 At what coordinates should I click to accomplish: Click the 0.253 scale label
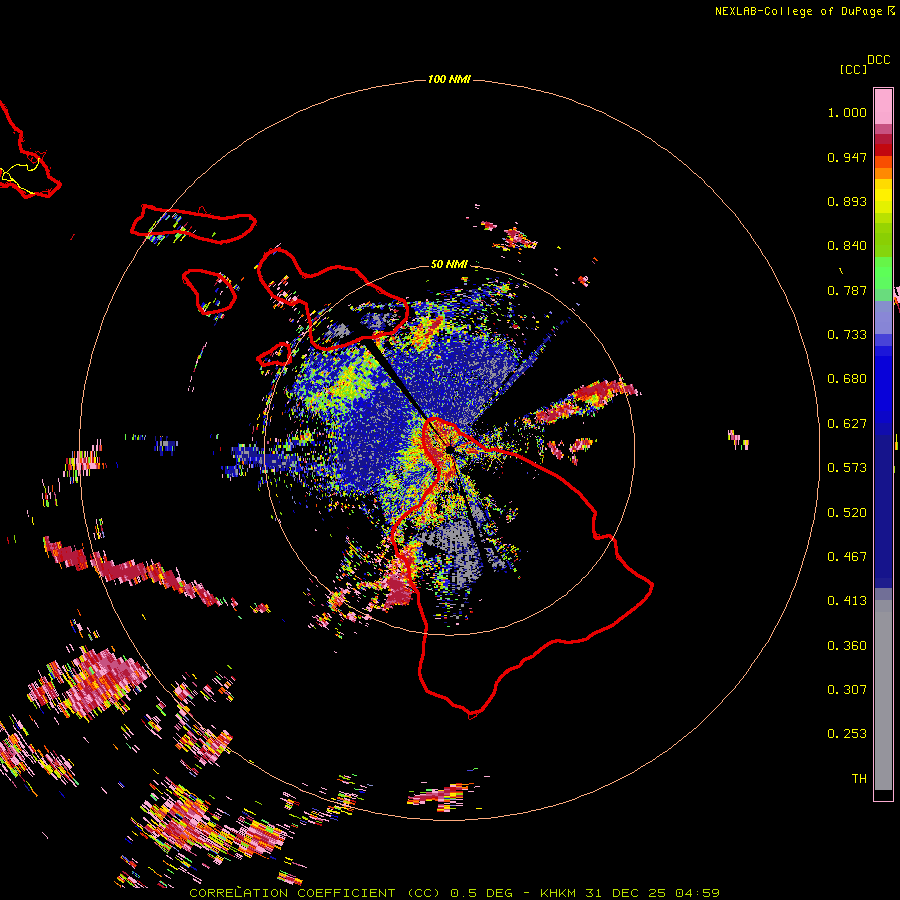click(847, 734)
